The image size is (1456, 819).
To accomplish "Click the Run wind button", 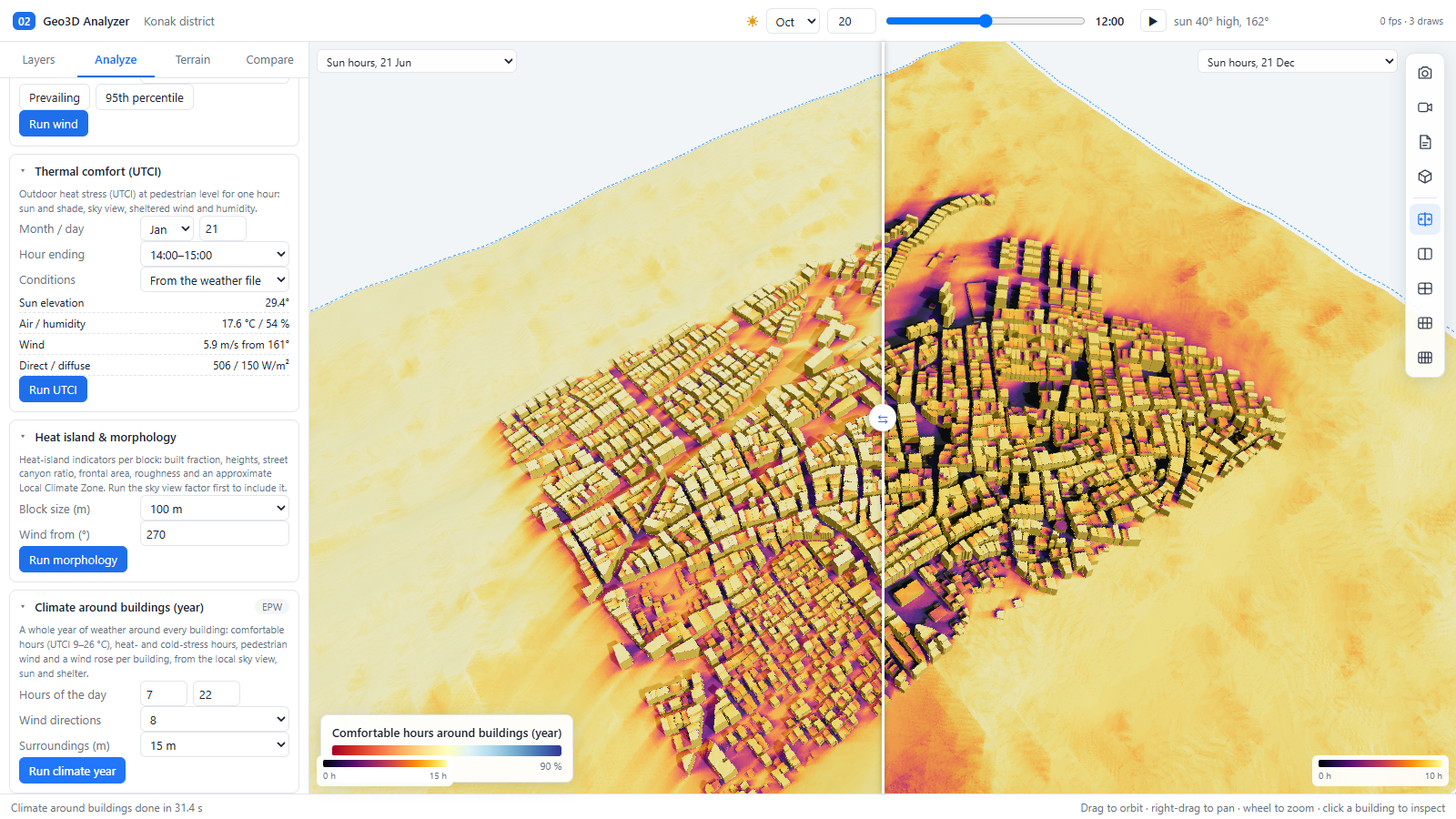I will [54, 124].
